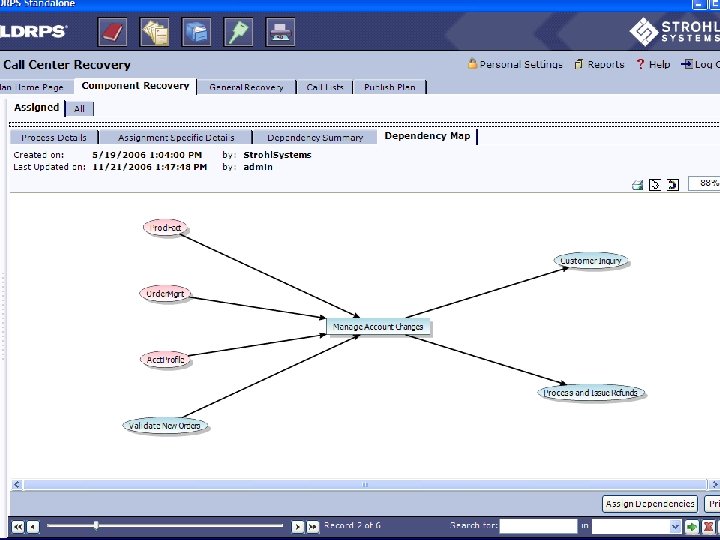The width and height of the screenshot is (720, 540).
Task: Click the print map icon above the diagram
Action: (637, 185)
